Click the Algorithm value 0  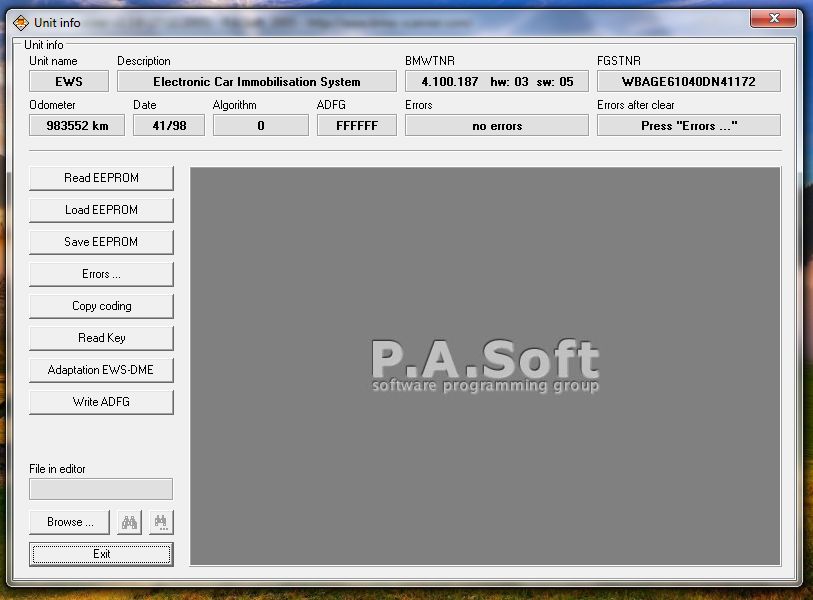[261, 125]
